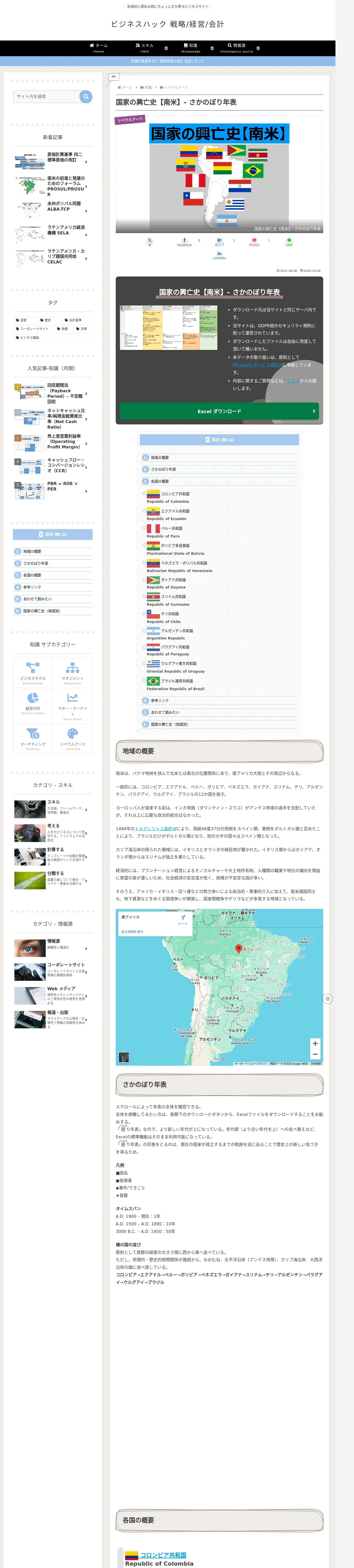Click the Peru flag in contents list
The image size is (354, 1568).
point(153,528)
